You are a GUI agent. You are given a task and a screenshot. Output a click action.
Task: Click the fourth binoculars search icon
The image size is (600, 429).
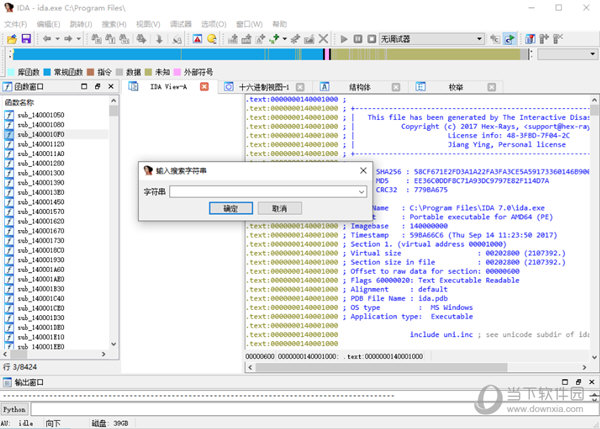pyautogui.click(x=141, y=39)
